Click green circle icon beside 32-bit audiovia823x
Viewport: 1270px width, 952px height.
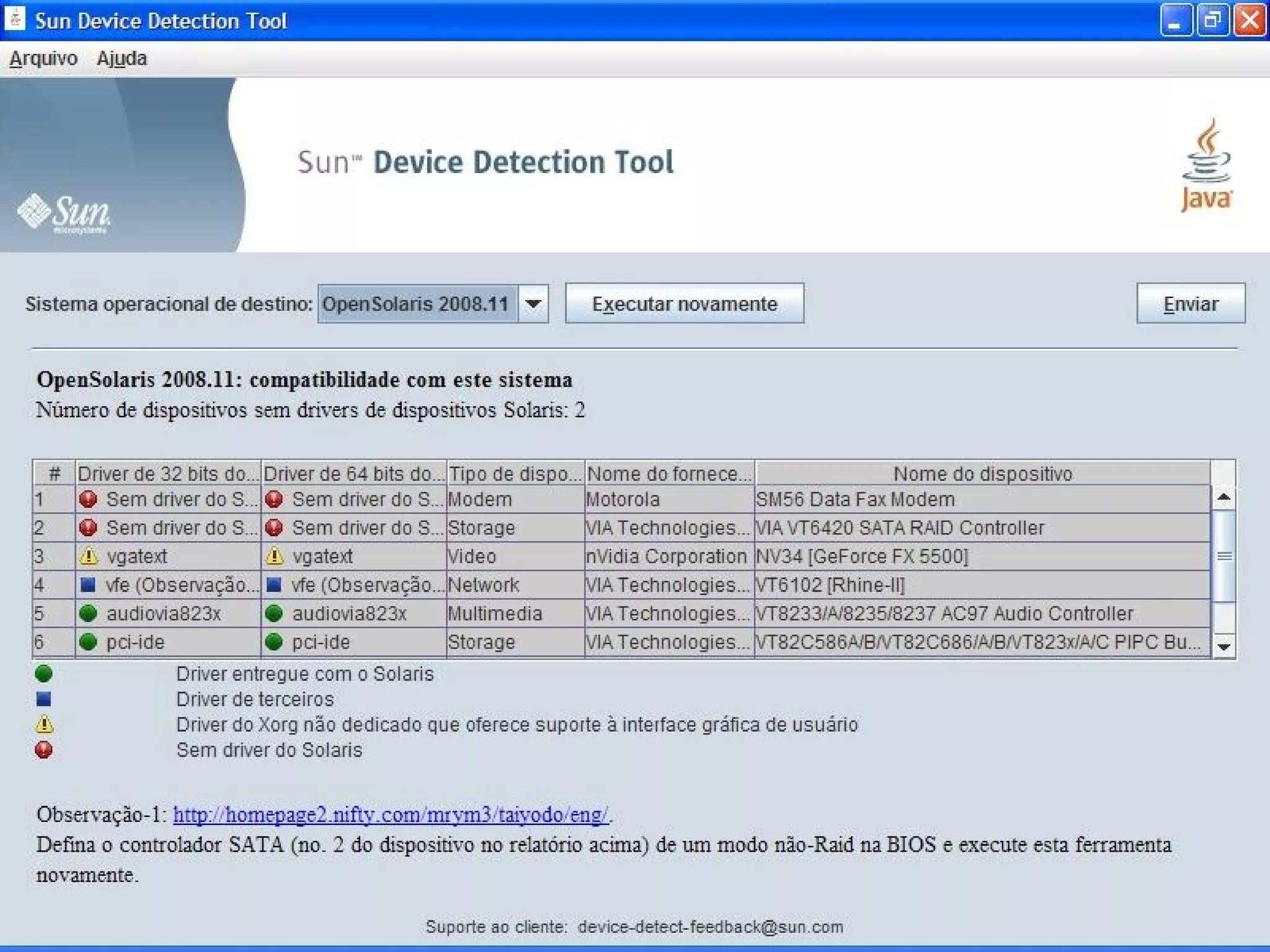tap(88, 613)
